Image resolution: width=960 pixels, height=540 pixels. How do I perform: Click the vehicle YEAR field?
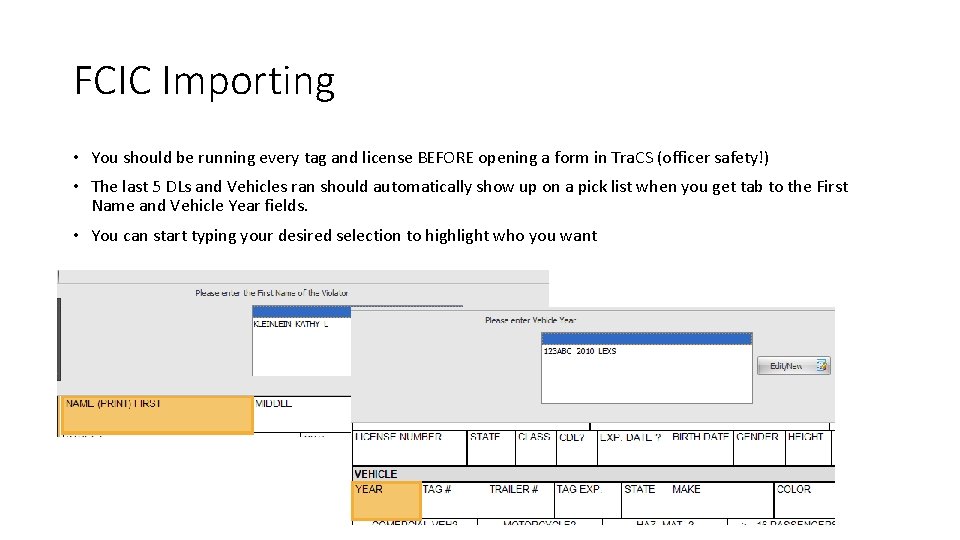coord(387,501)
